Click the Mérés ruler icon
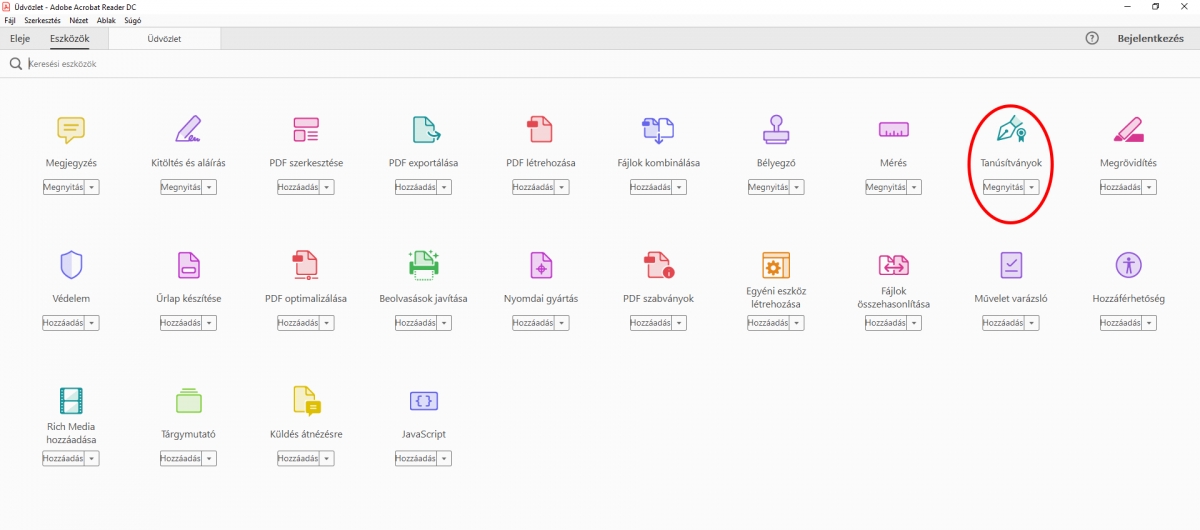 pos(893,129)
